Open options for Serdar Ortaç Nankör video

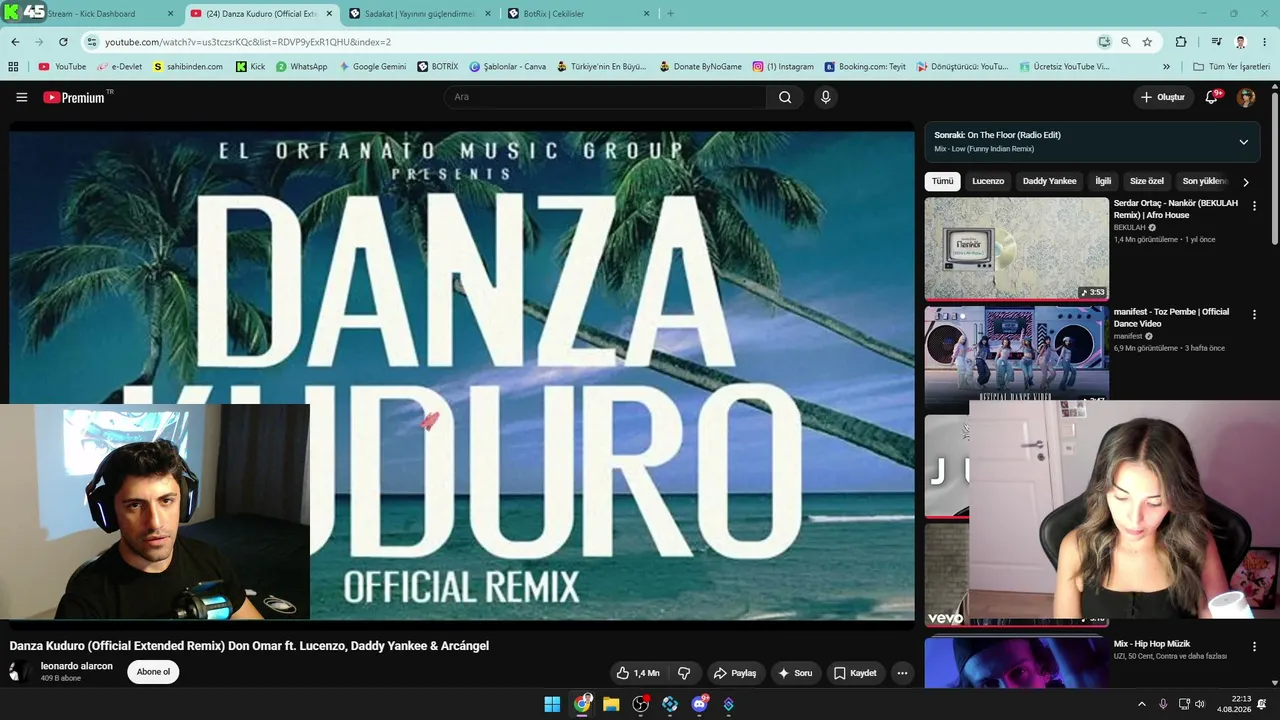1254,206
